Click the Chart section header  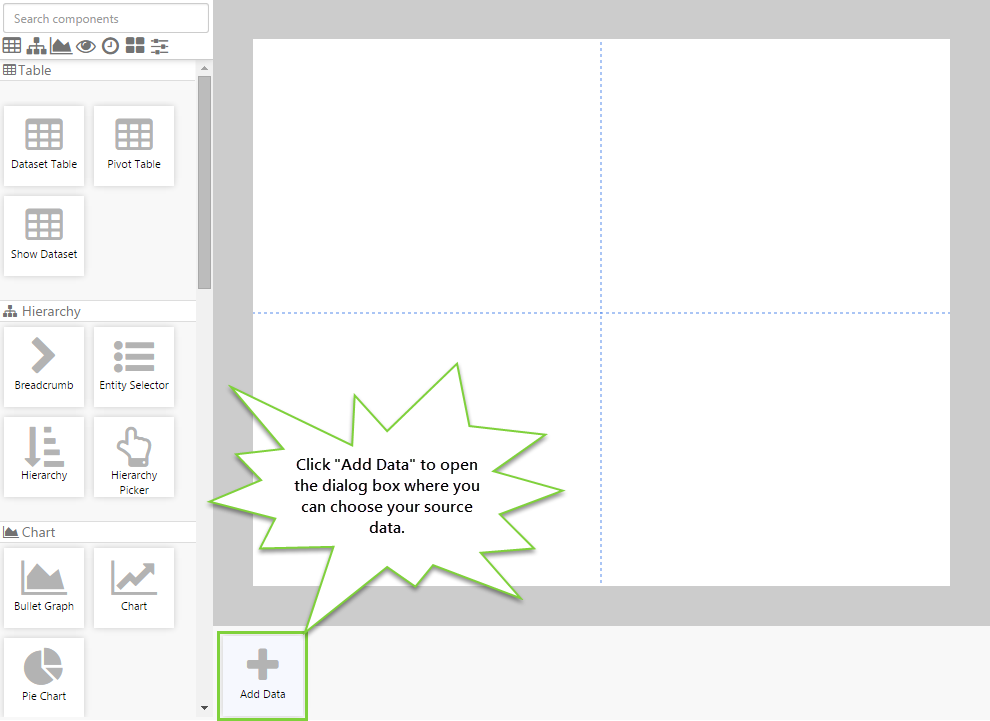38,533
